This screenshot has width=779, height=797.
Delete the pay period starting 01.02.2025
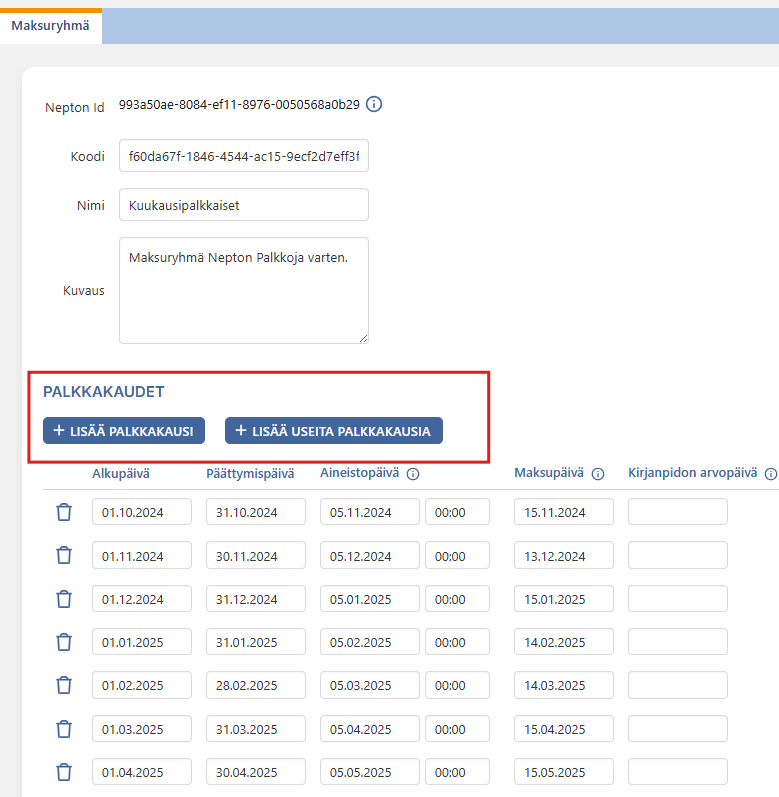click(x=64, y=685)
